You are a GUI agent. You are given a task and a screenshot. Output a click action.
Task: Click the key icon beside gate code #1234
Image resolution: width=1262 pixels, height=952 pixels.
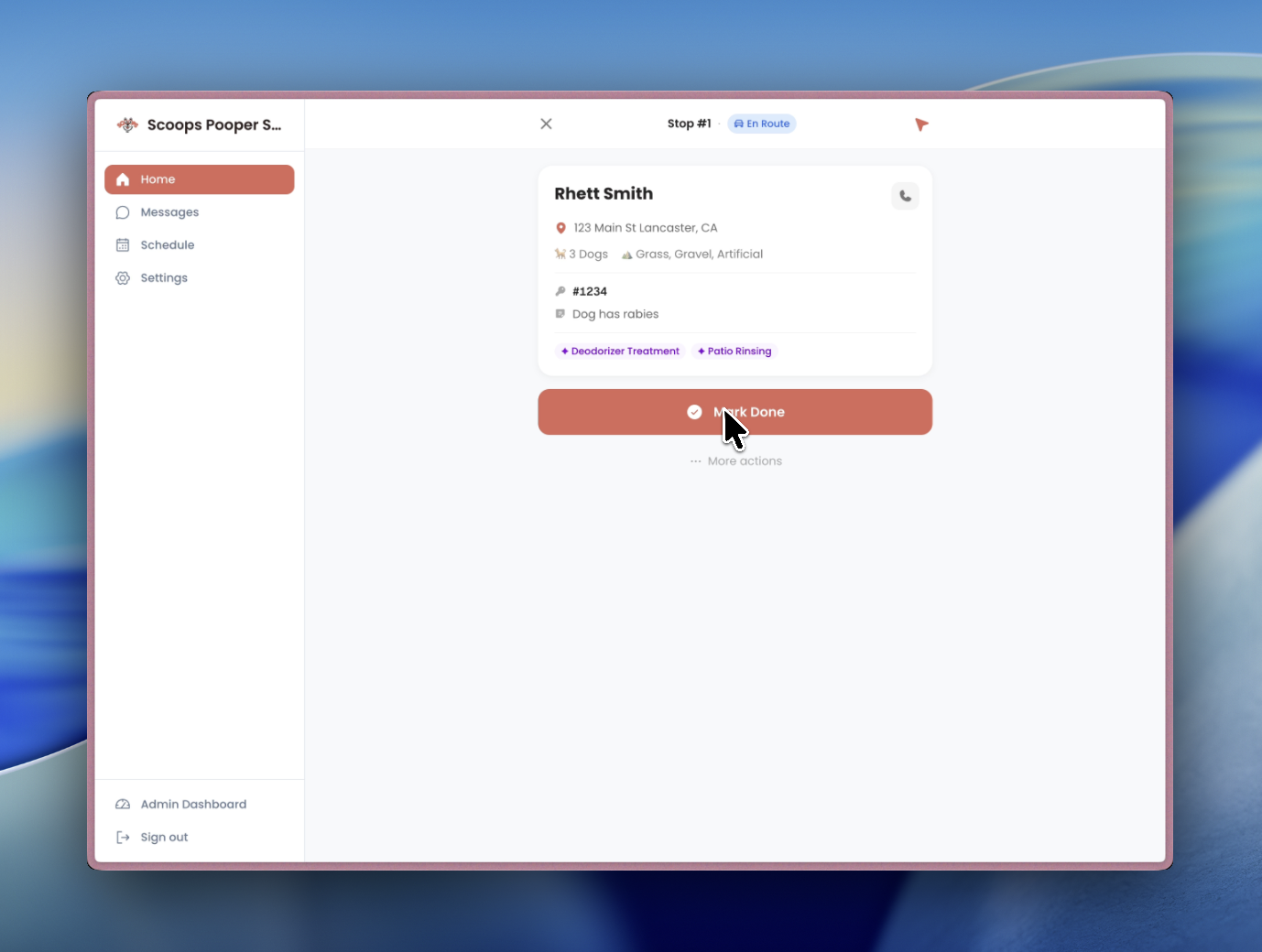tap(560, 291)
